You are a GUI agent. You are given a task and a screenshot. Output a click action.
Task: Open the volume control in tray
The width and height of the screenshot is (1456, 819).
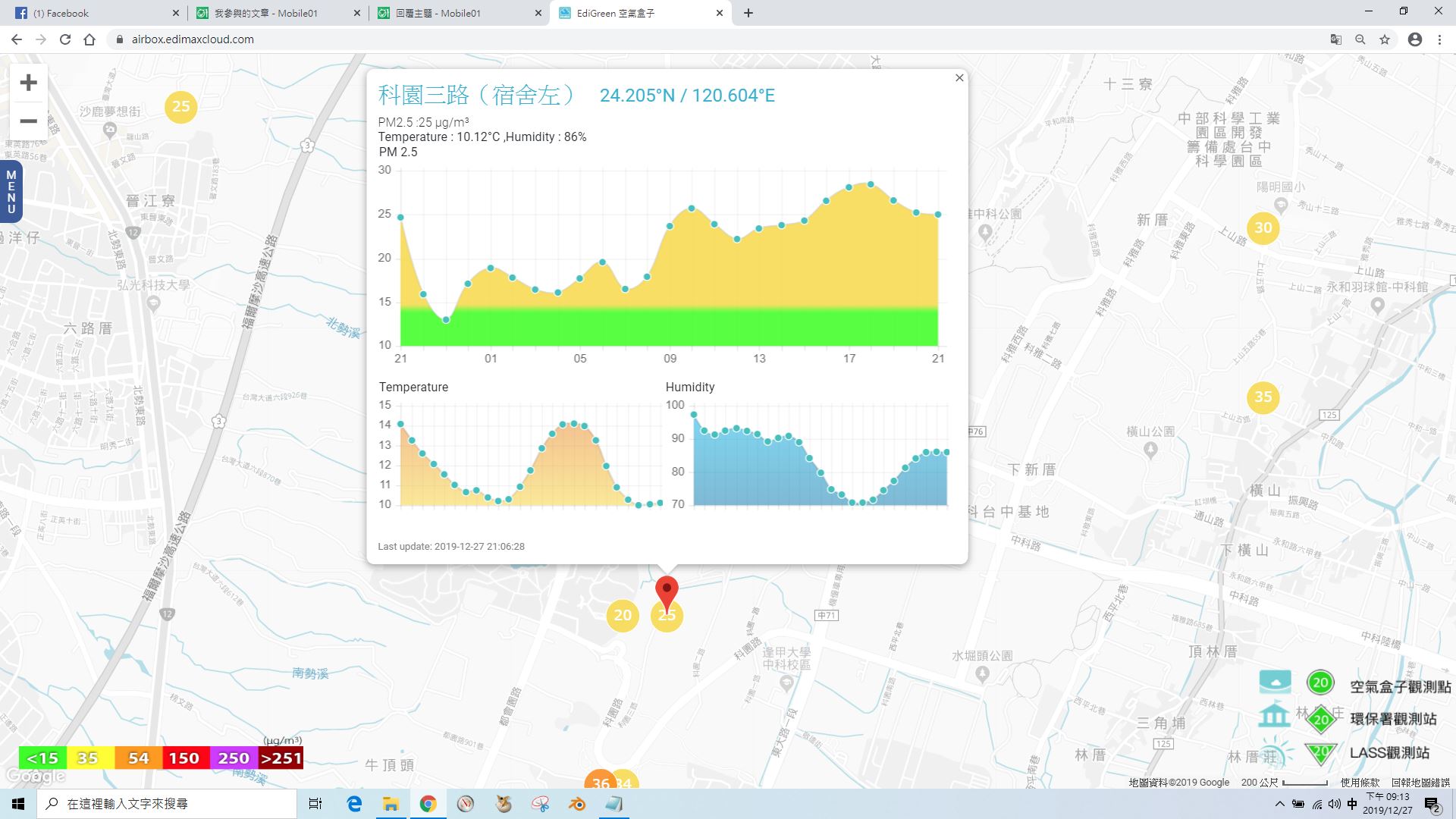coord(1335,804)
